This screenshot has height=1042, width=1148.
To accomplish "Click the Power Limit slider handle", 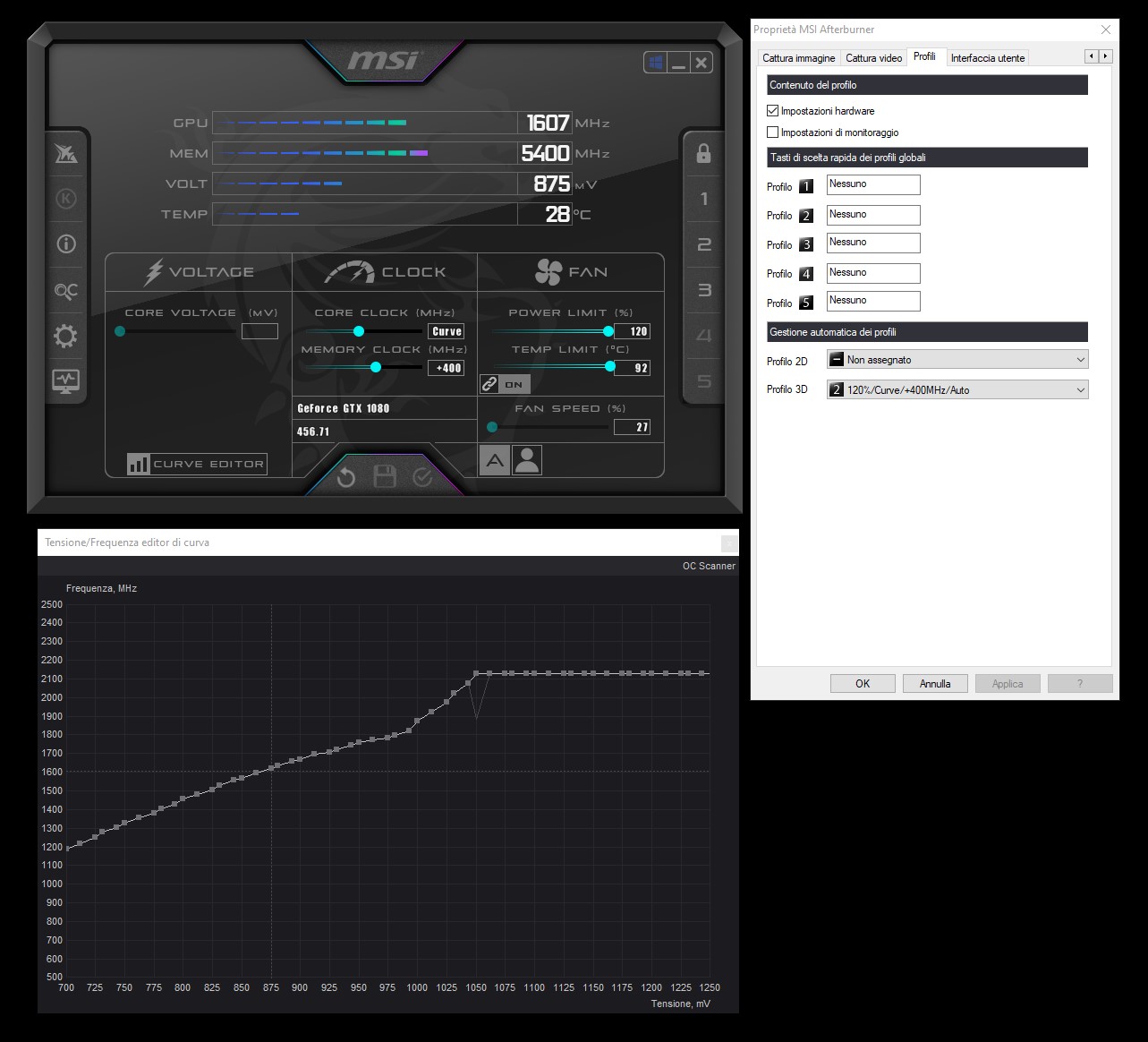I will (608, 331).
